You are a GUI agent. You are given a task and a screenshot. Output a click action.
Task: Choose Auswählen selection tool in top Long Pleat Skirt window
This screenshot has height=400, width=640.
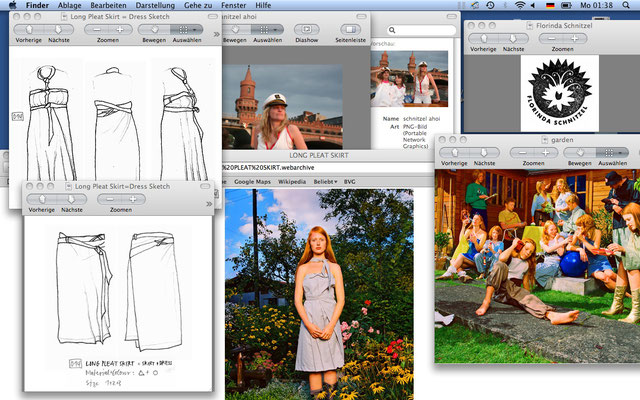(183, 30)
